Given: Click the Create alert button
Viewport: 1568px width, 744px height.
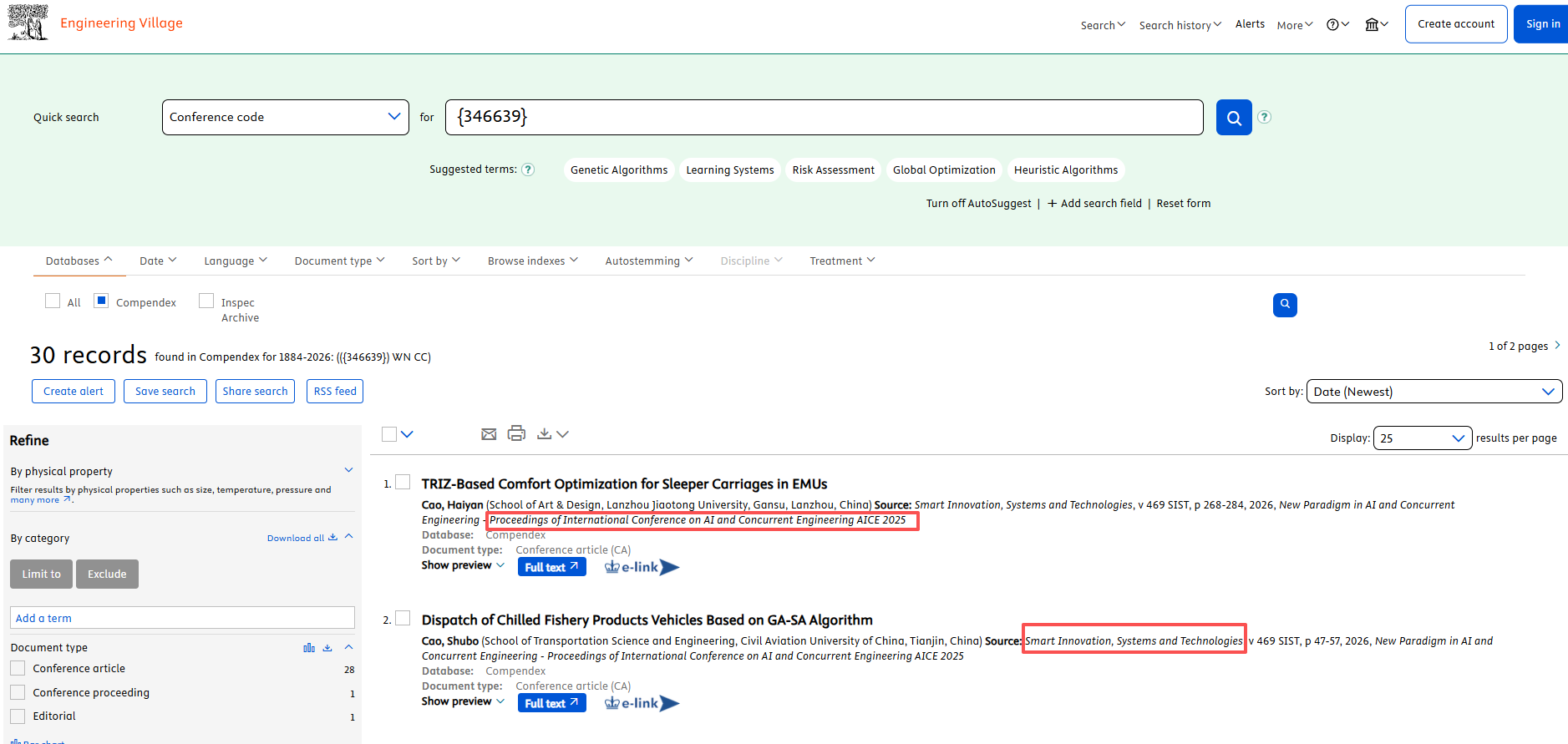Looking at the screenshot, I should pos(74,392).
